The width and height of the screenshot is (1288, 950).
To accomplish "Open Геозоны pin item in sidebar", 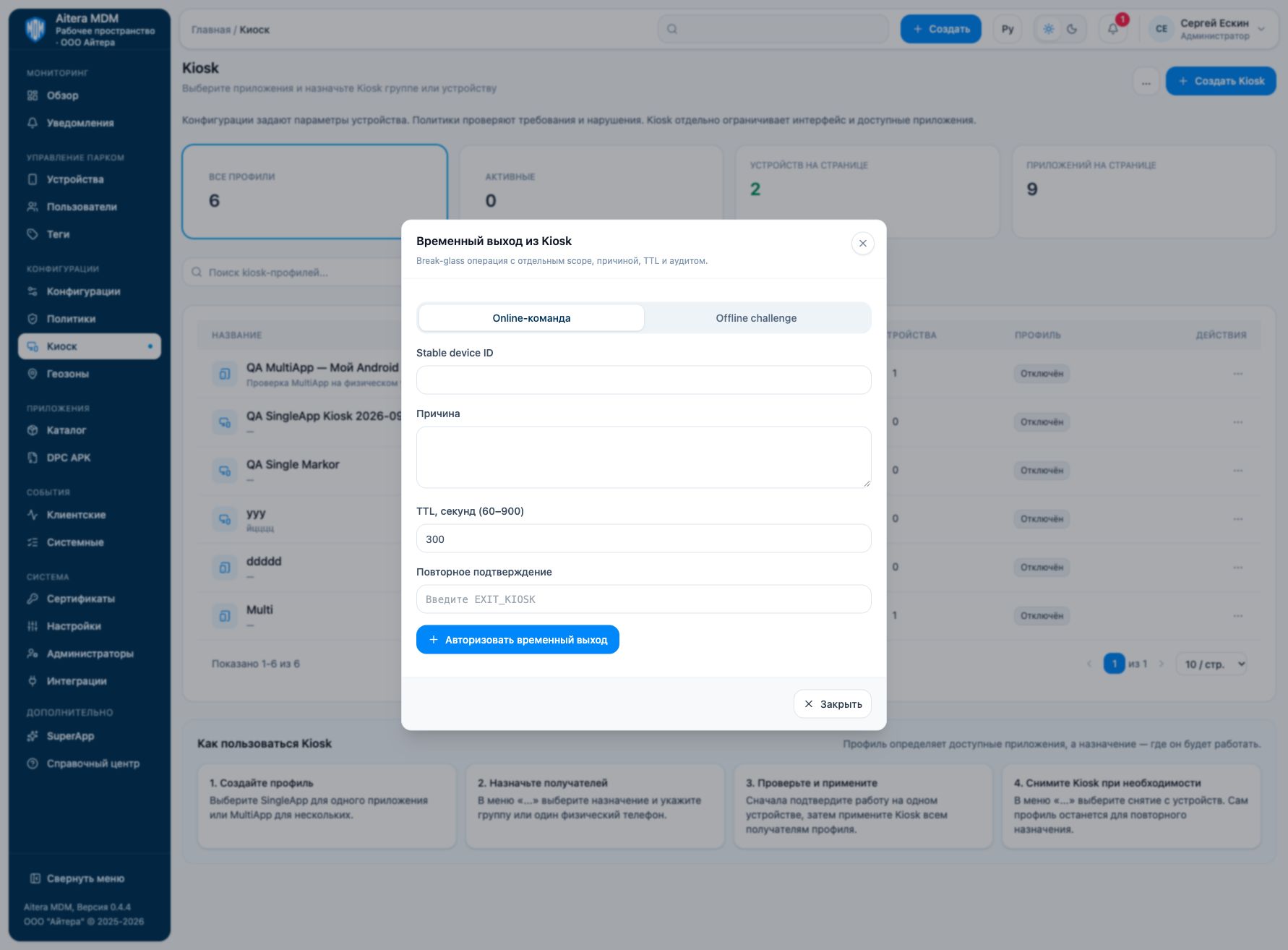I will point(89,374).
